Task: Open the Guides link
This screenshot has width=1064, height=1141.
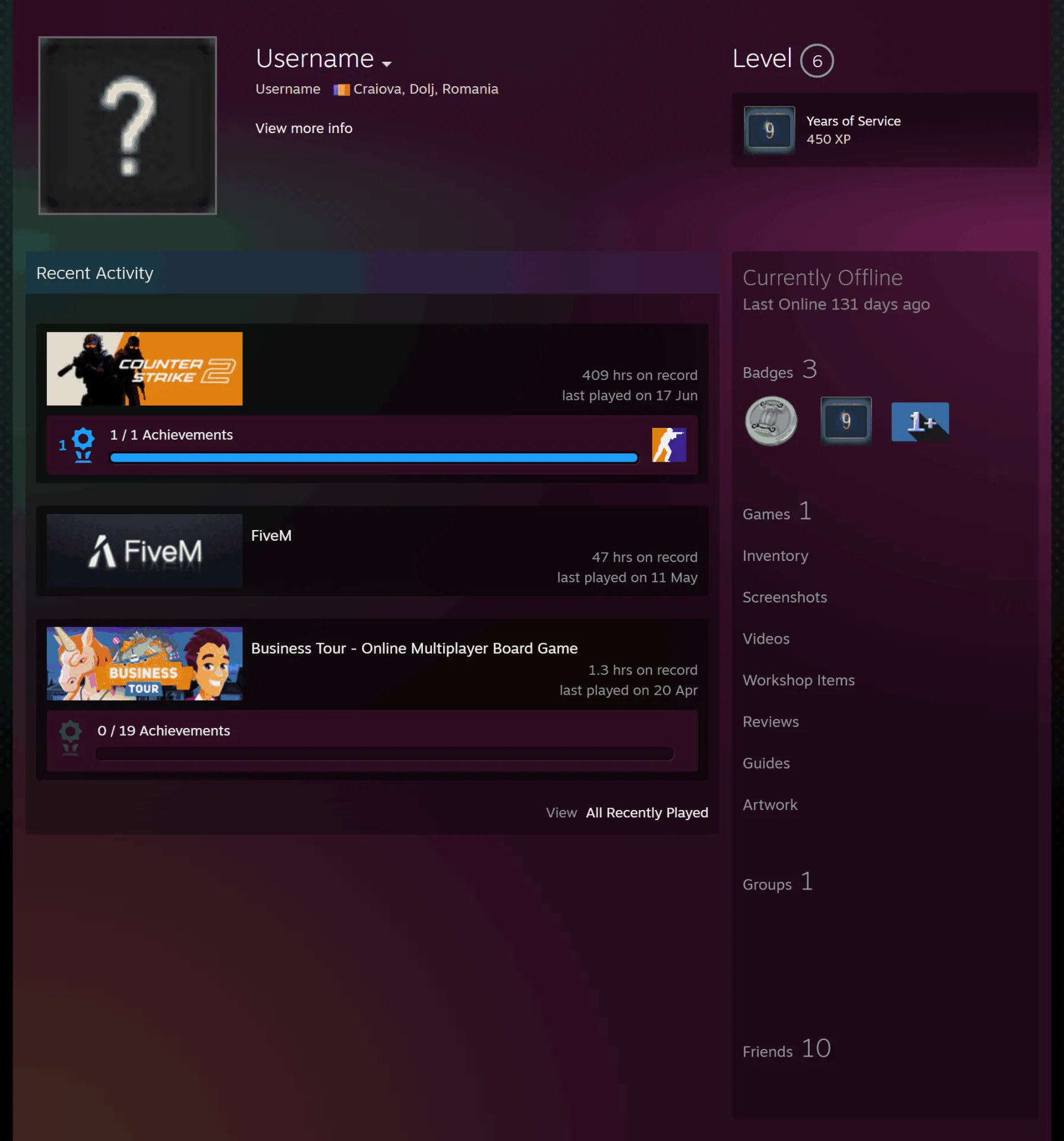Action: [x=766, y=763]
